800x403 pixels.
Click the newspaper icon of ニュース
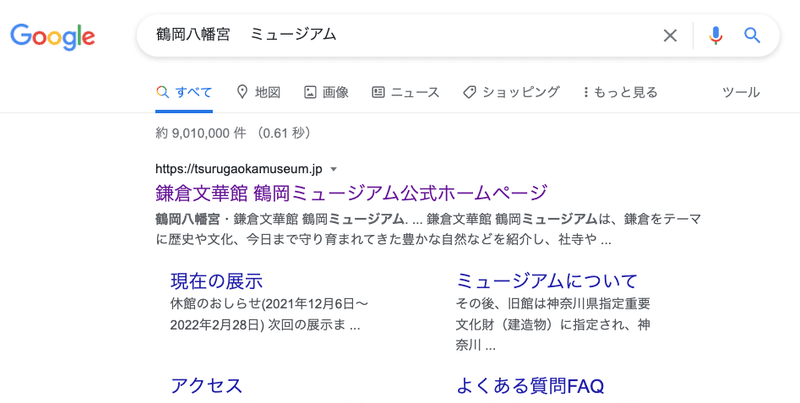378,92
